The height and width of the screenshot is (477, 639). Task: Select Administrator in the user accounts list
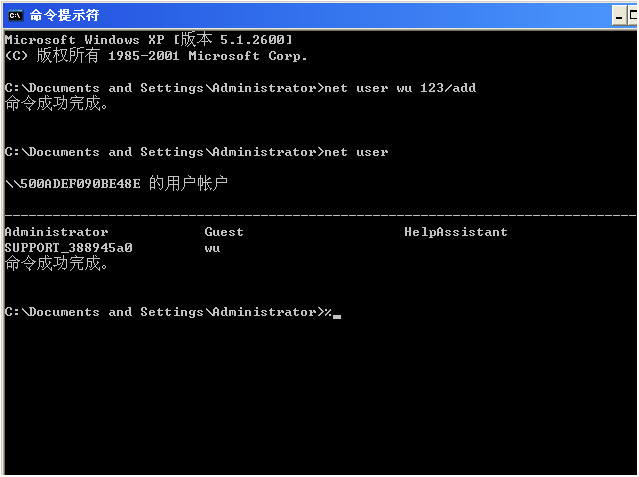[x=56, y=232]
